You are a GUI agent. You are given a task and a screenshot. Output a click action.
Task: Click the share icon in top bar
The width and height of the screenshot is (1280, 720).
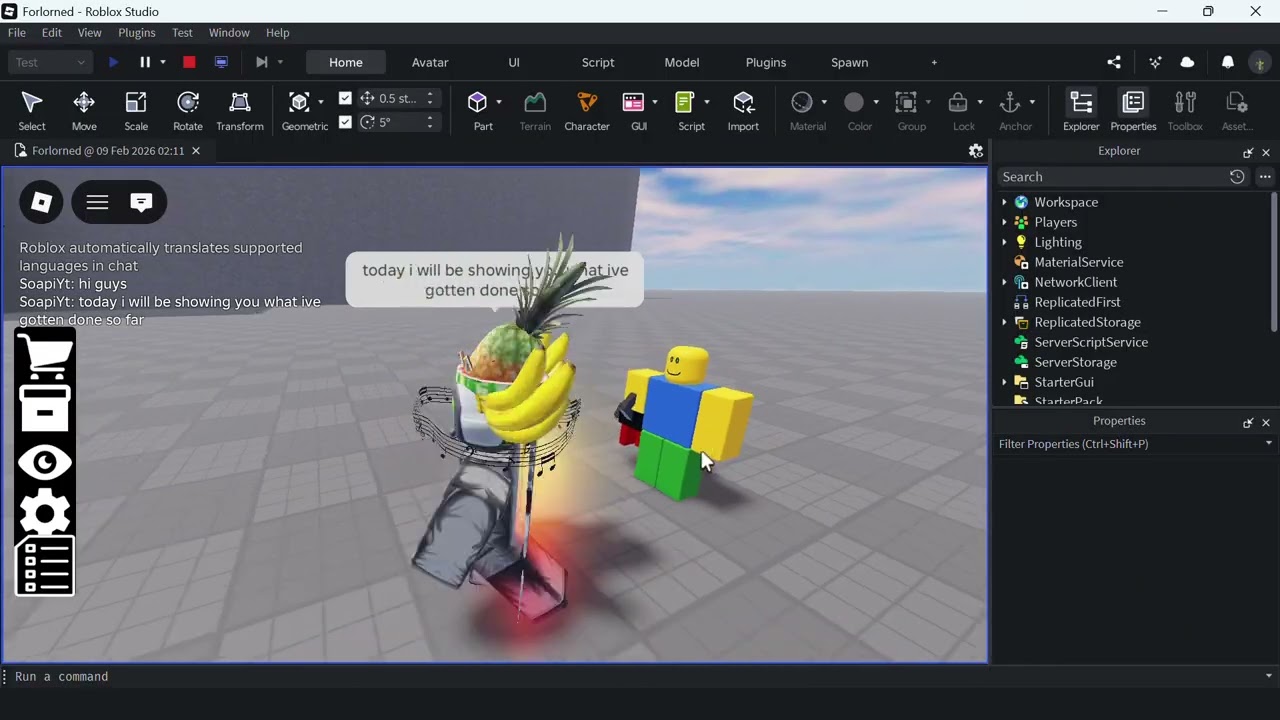(1114, 62)
